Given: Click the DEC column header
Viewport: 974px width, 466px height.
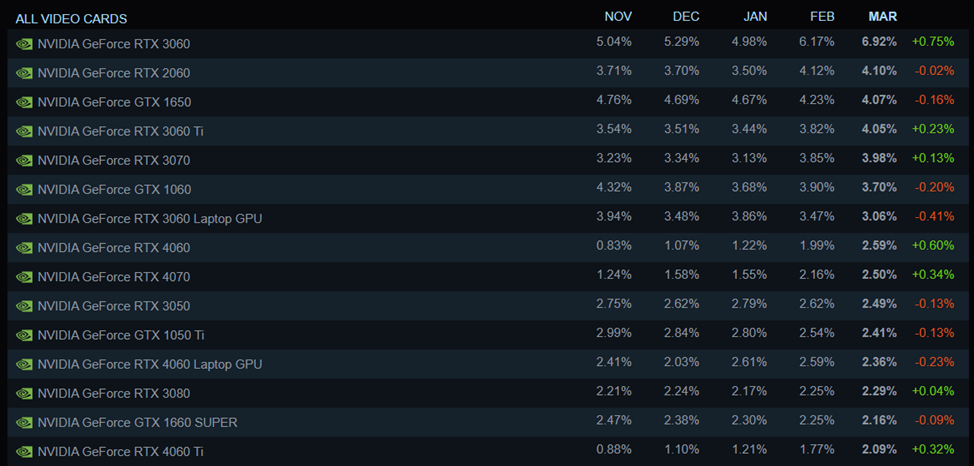Looking at the screenshot, I should 686,16.
